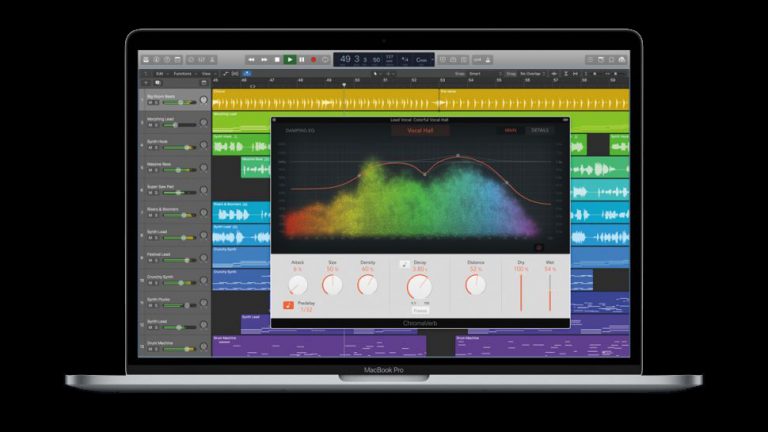Open the Edit menu in tracks area
768x432 pixels.
(x=161, y=73)
